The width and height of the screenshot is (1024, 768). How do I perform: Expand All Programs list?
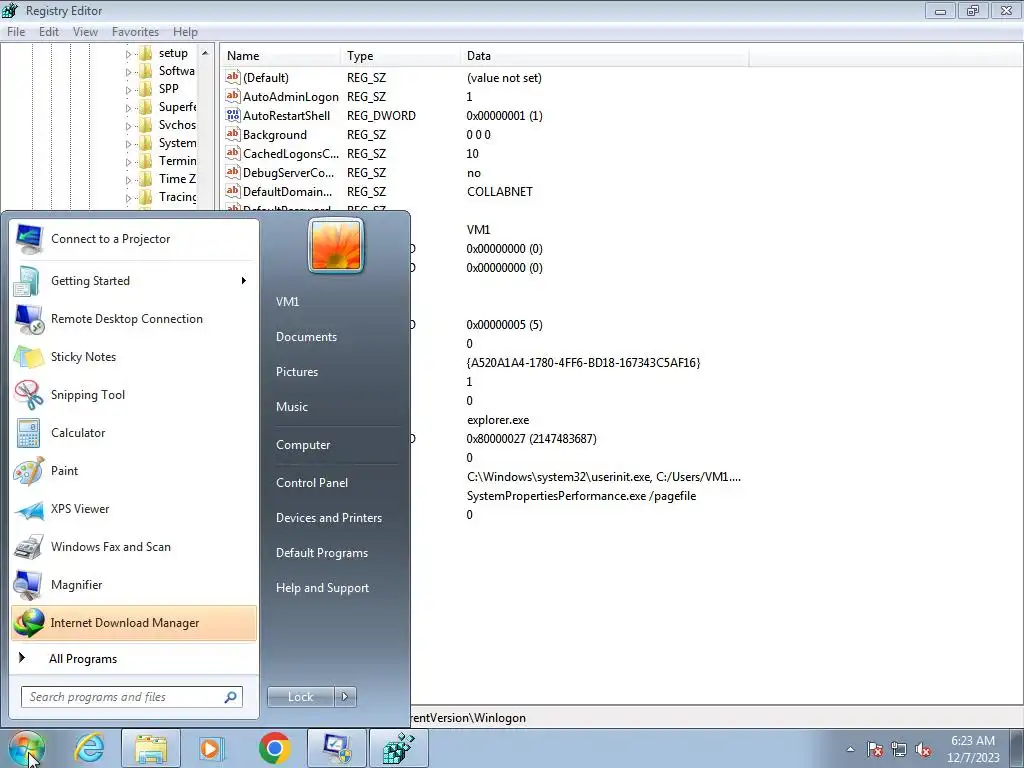tap(83, 659)
